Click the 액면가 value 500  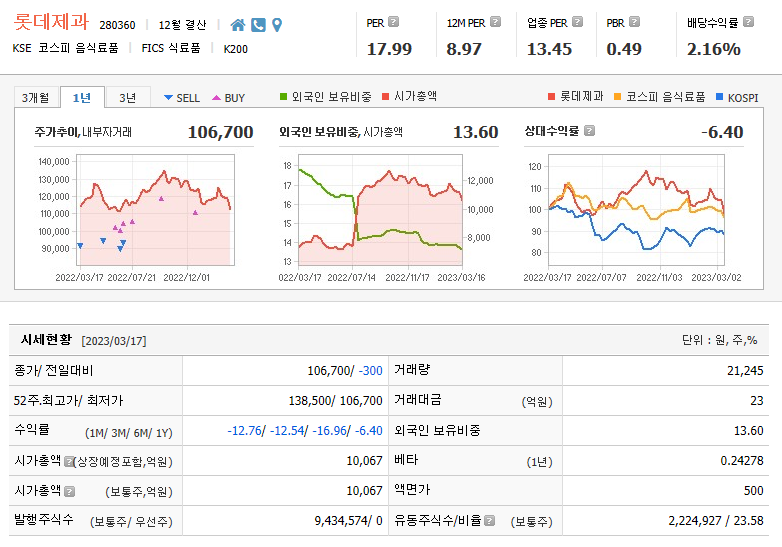[754, 491]
